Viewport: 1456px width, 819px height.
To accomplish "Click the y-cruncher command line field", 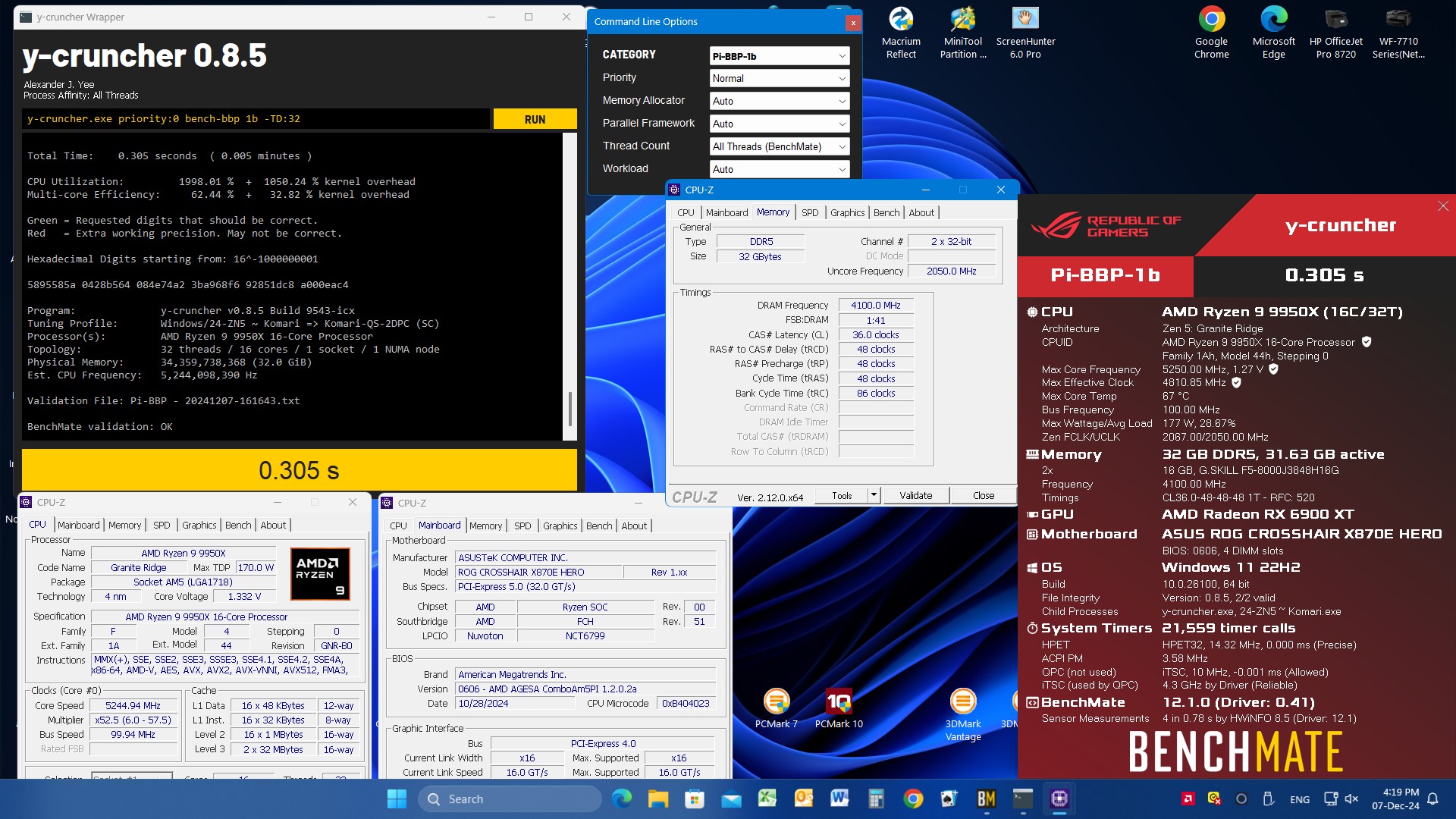I will (x=256, y=119).
